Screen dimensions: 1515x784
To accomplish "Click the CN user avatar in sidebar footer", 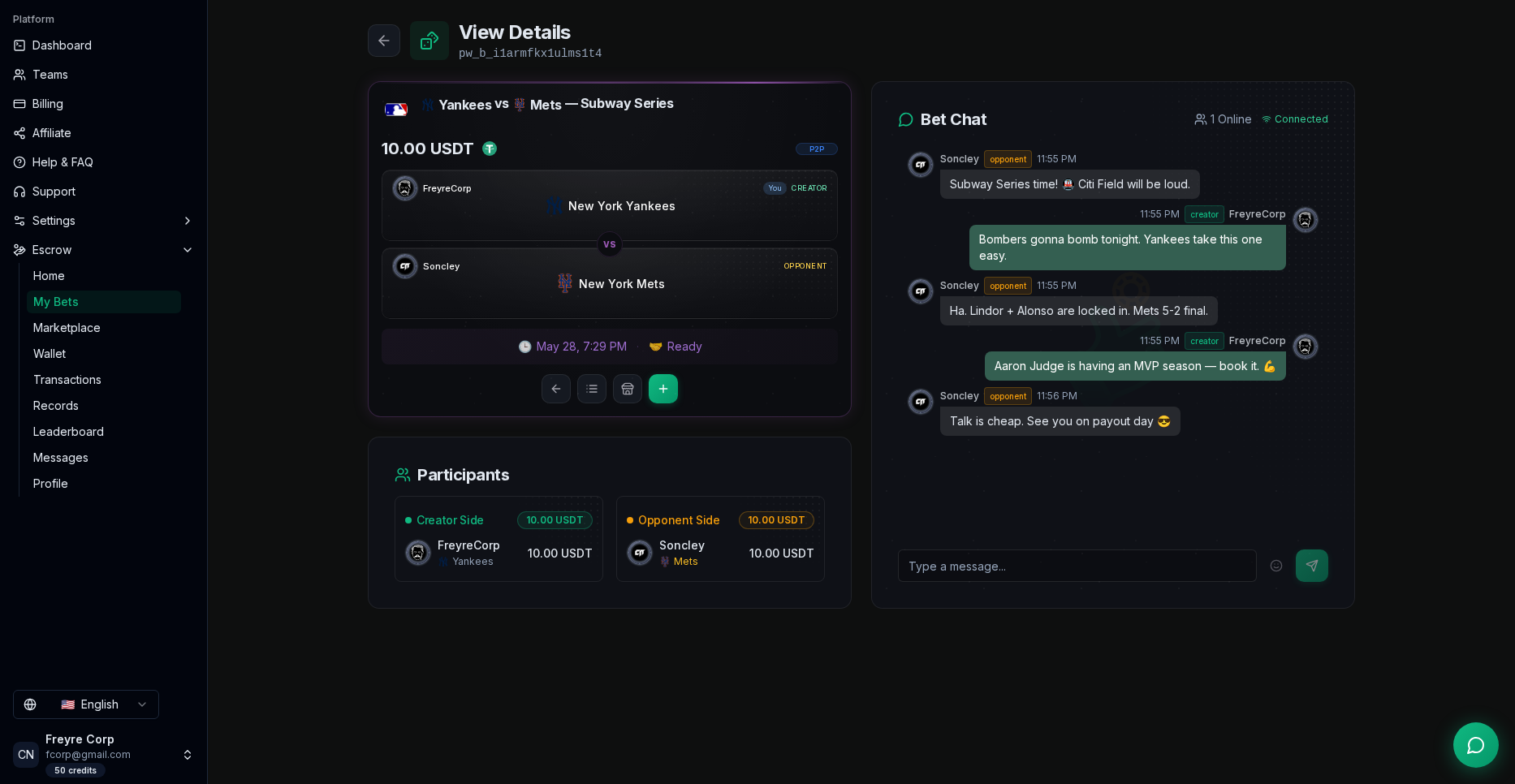I will [x=26, y=755].
